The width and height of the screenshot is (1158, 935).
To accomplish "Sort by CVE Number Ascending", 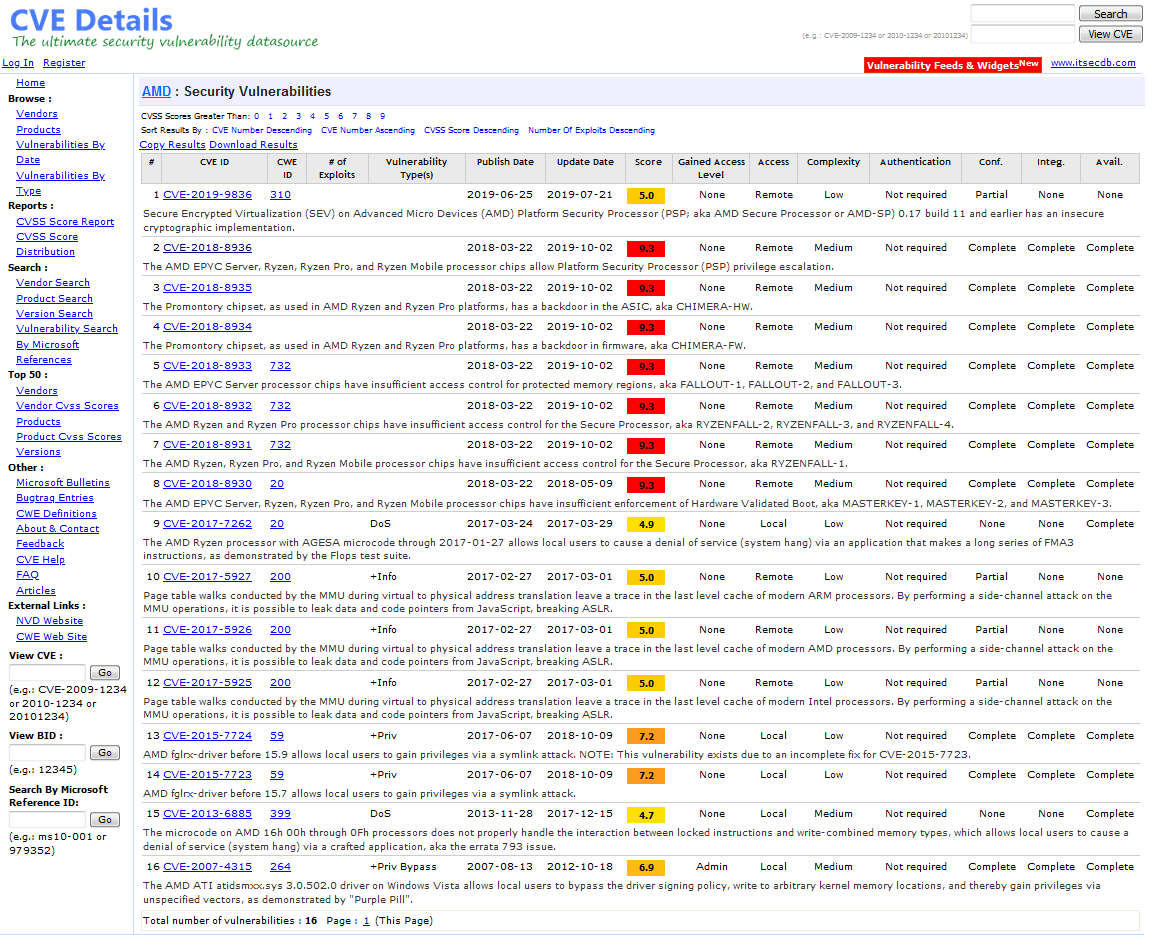I will click(x=368, y=130).
